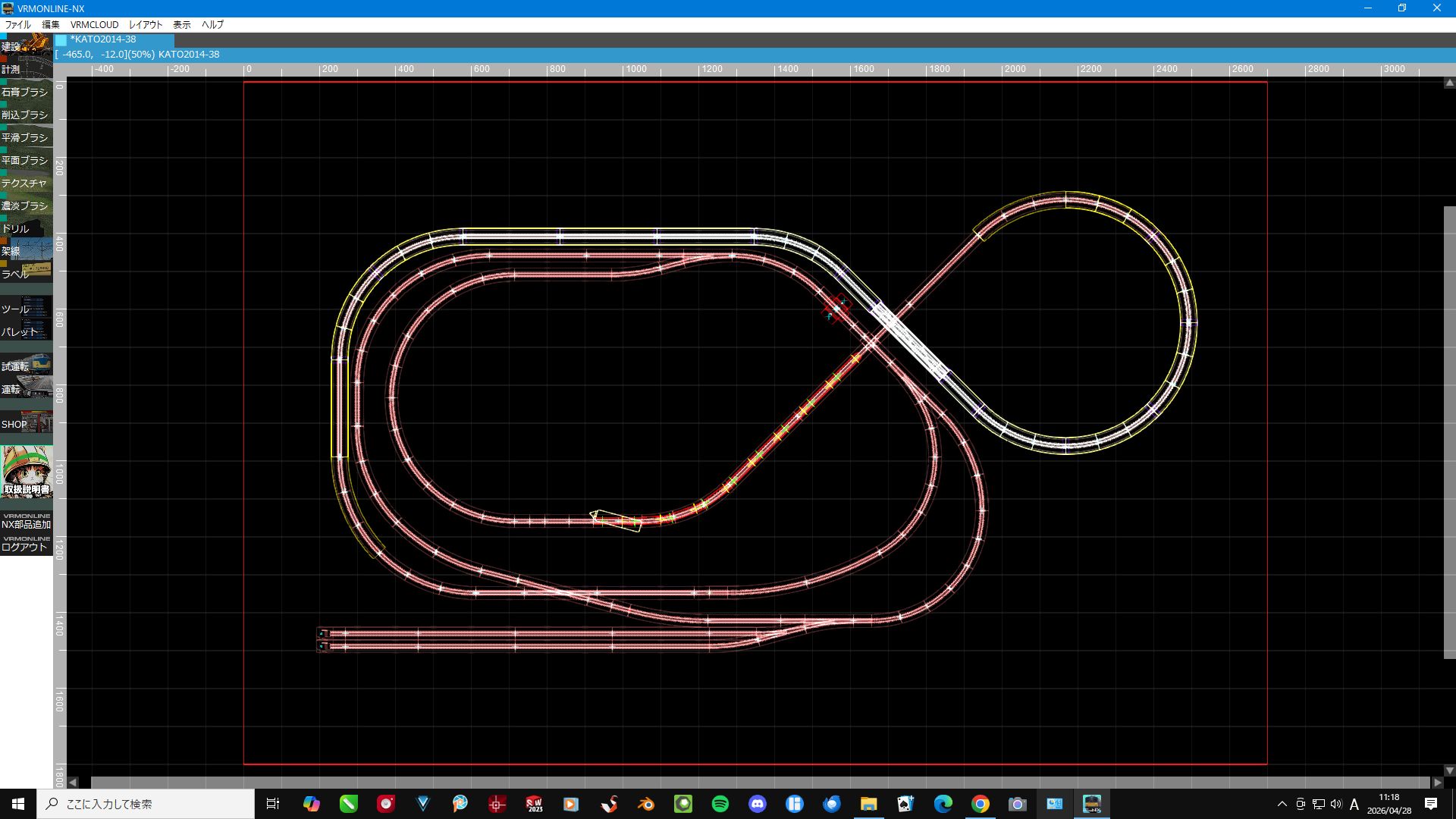This screenshot has width=1456, height=819.
Task: Select the 建設 (construction) mode
Action: [x=27, y=44]
